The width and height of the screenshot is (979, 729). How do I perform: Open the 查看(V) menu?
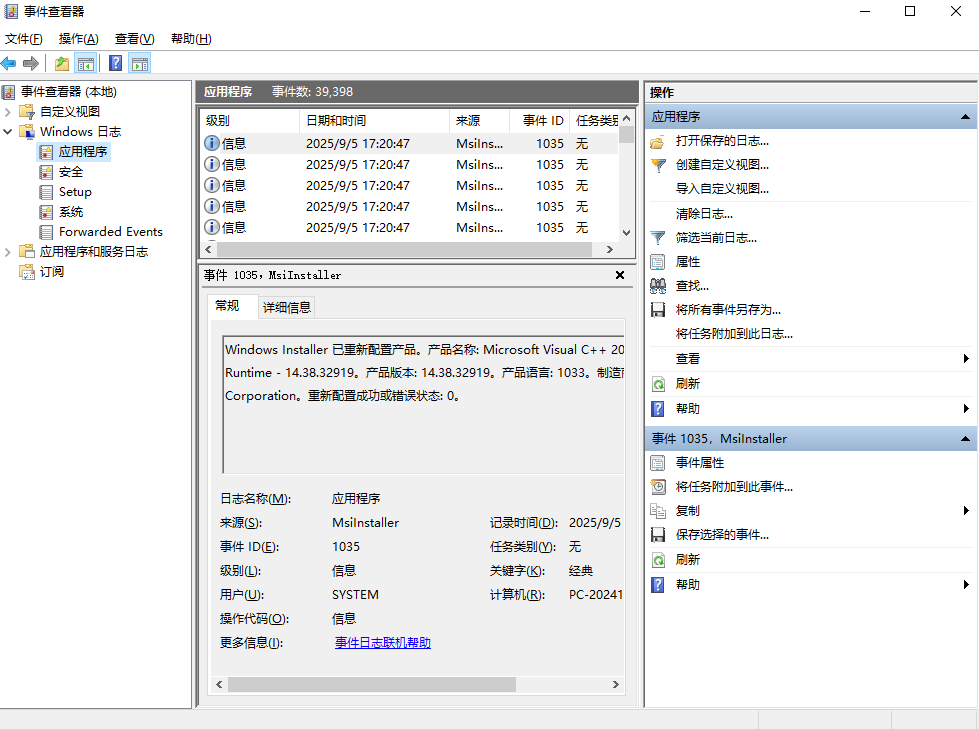(x=134, y=39)
